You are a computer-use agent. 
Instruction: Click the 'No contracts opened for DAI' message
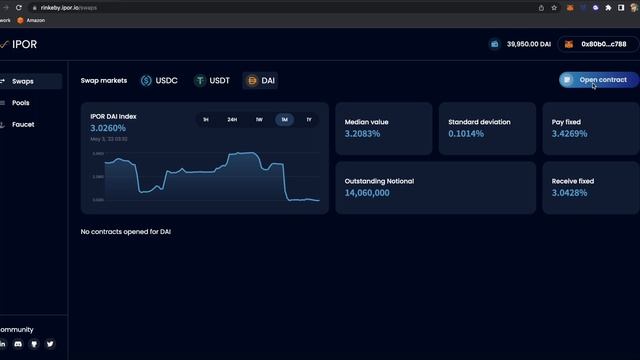126,232
